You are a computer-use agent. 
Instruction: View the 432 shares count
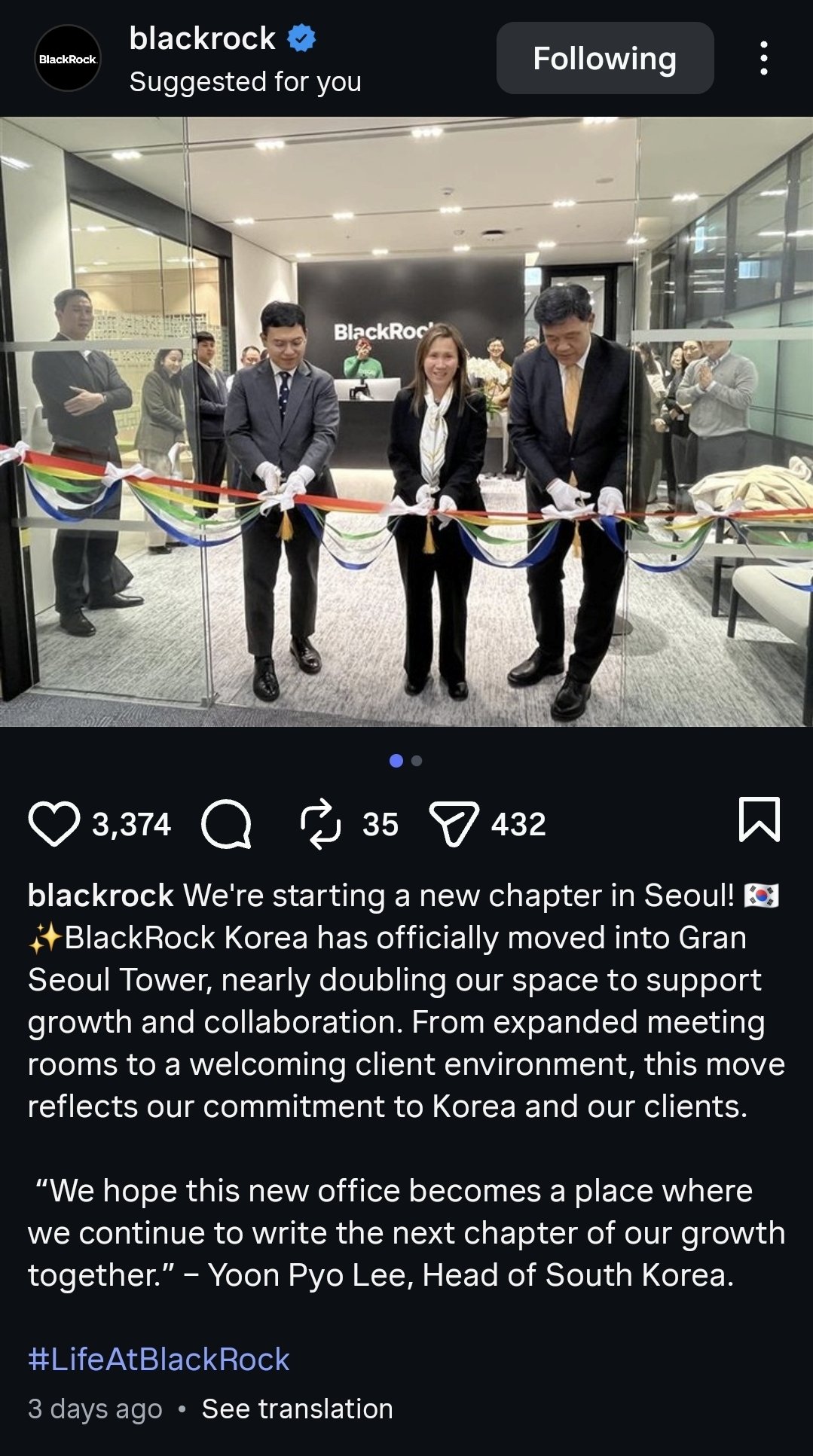coord(518,824)
